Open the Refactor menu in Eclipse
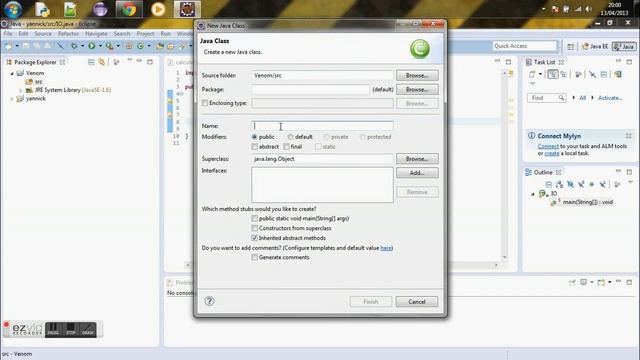The height and width of the screenshot is (360, 640). pos(68,34)
